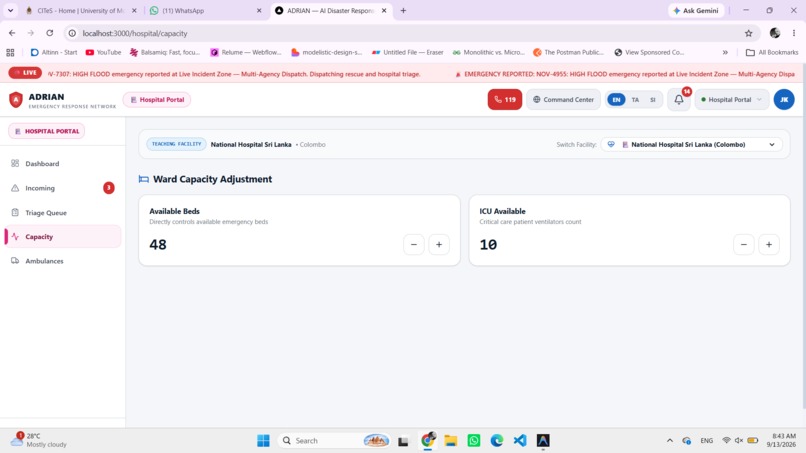Select Capacity in the sidebar
This screenshot has width=806, height=453.
[62, 237]
